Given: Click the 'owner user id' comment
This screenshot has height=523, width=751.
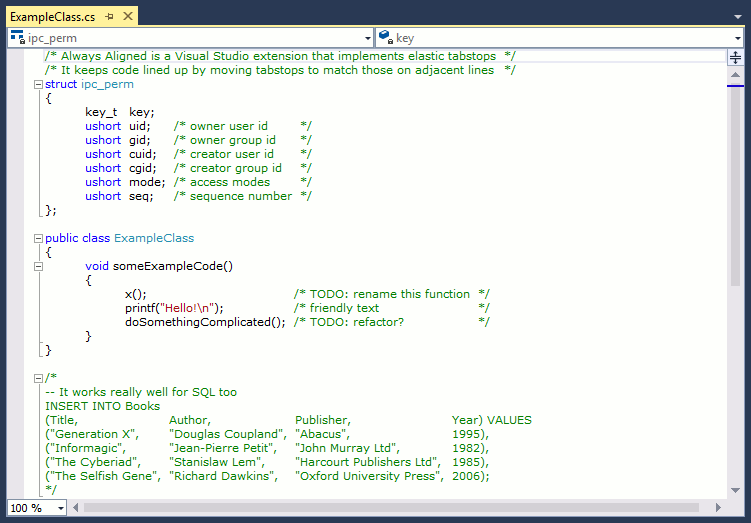Looking at the screenshot, I should tap(228, 126).
